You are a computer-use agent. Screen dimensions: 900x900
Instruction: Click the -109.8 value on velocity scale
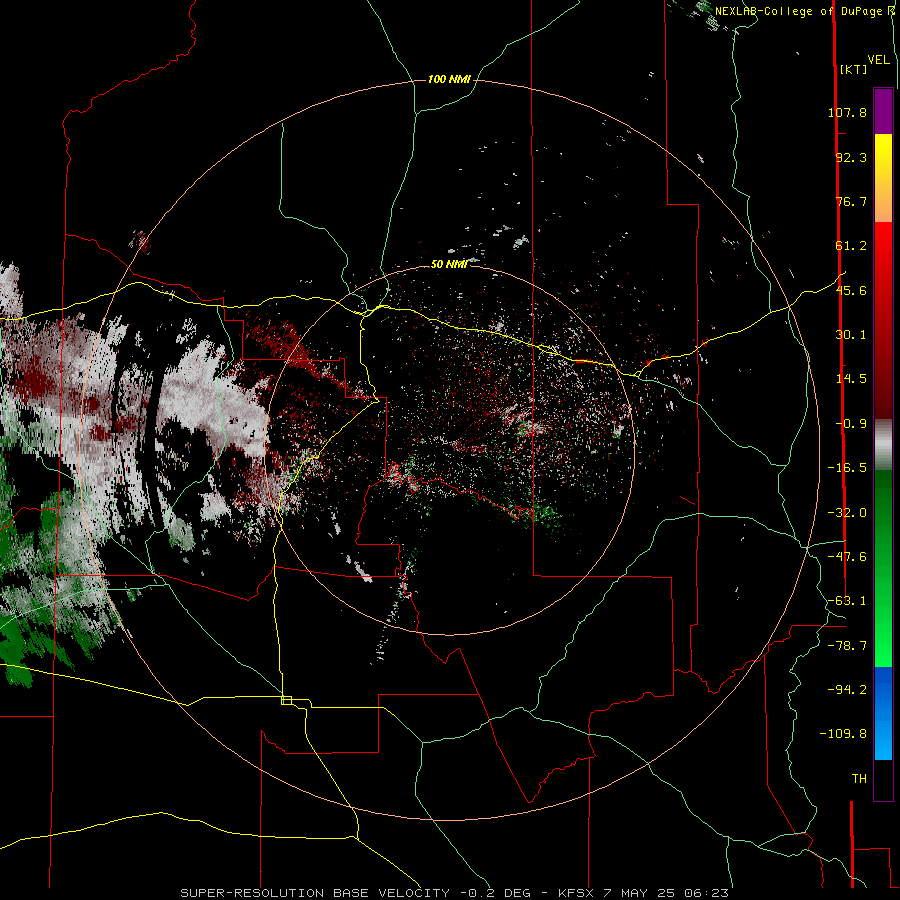(843, 734)
